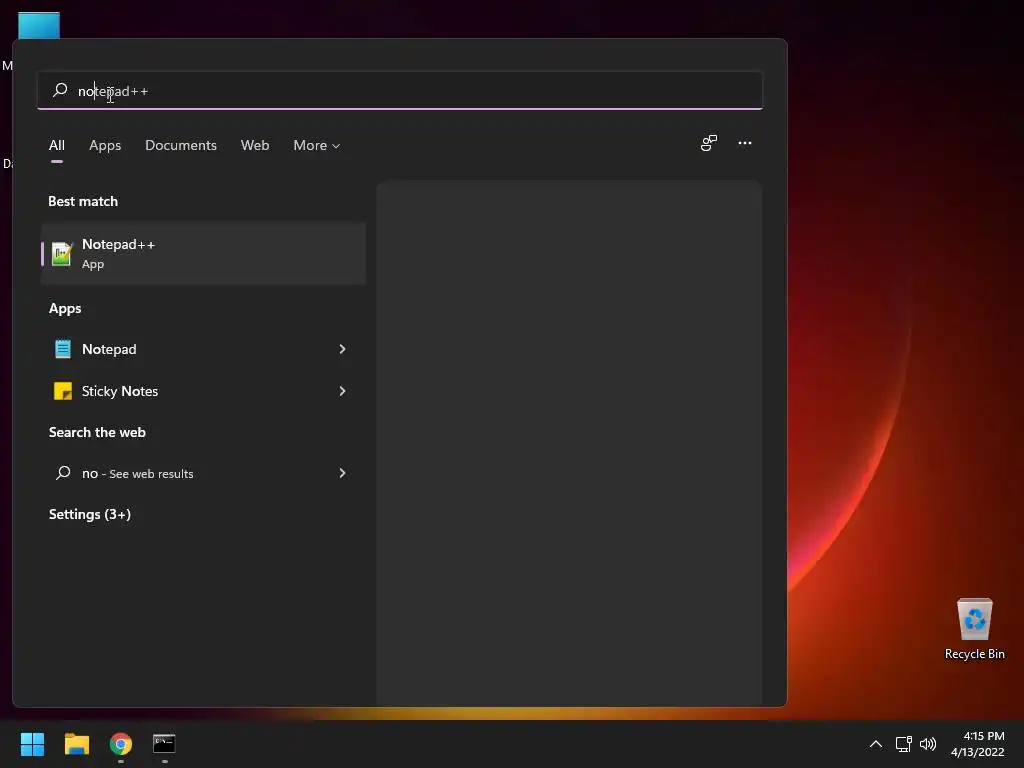Viewport: 1024px width, 768px height.
Task: Click the network status tray icon
Action: [x=904, y=744]
